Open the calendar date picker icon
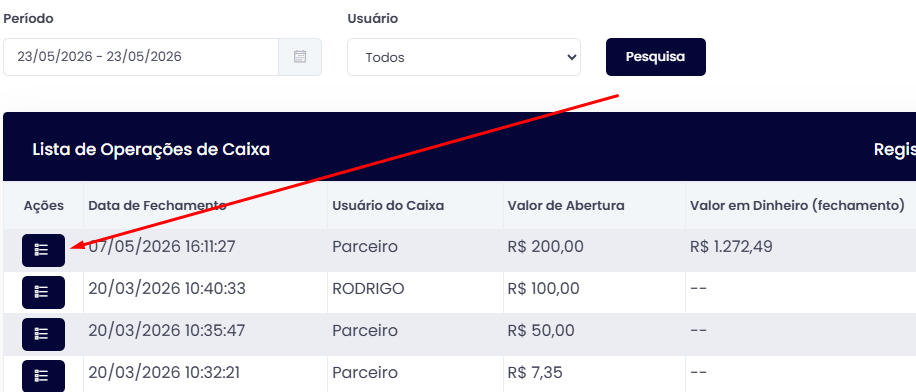Screen dimensions: 916x392 pos(300,57)
